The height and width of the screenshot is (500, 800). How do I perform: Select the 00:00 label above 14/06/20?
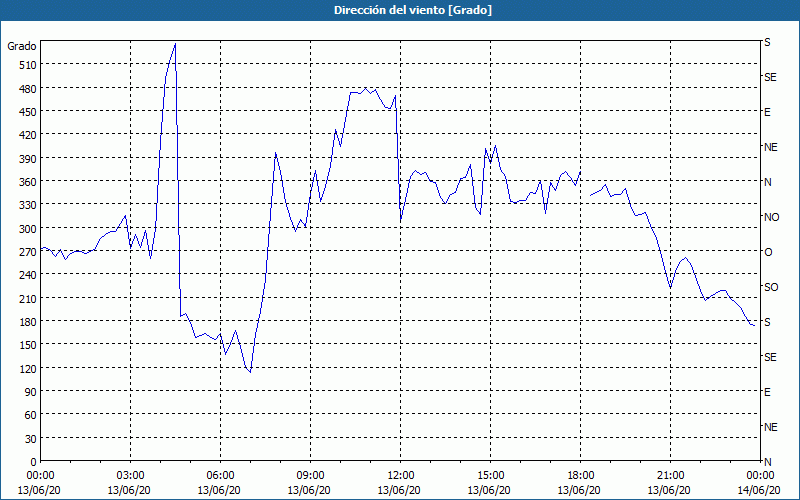760,476
